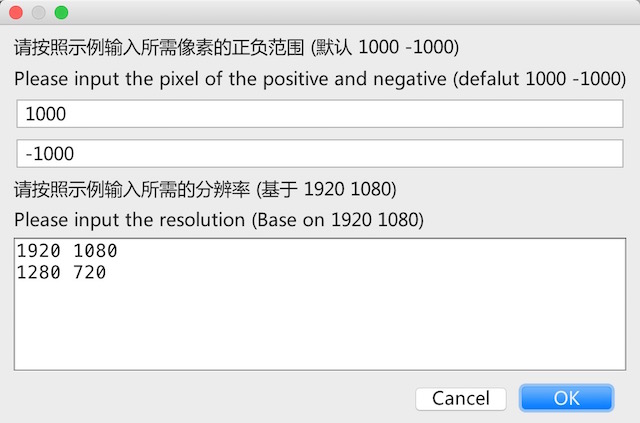Click the green zoom window button

pyautogui.click(x=62, y=13)
